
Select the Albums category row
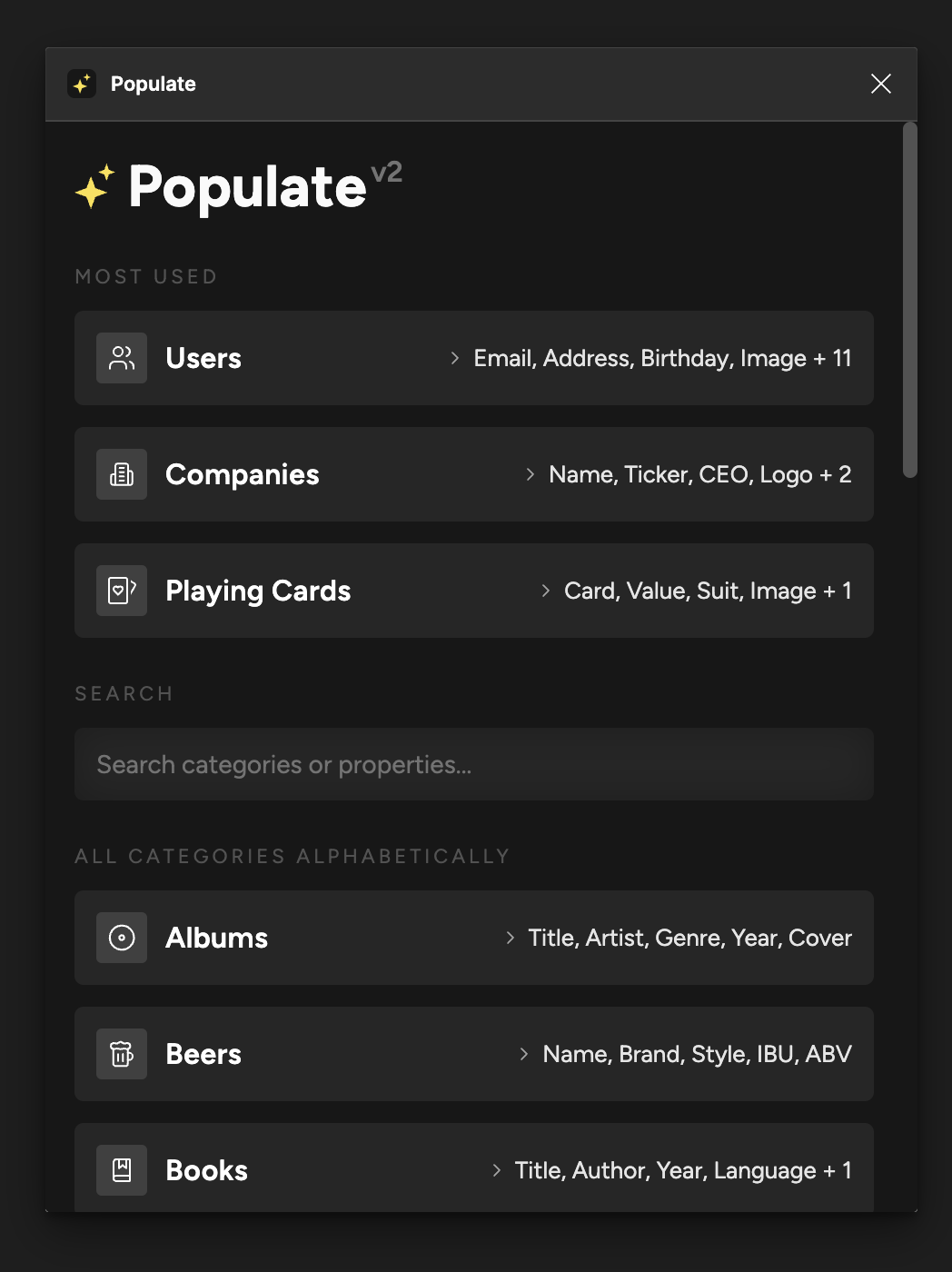coord(474,938)
